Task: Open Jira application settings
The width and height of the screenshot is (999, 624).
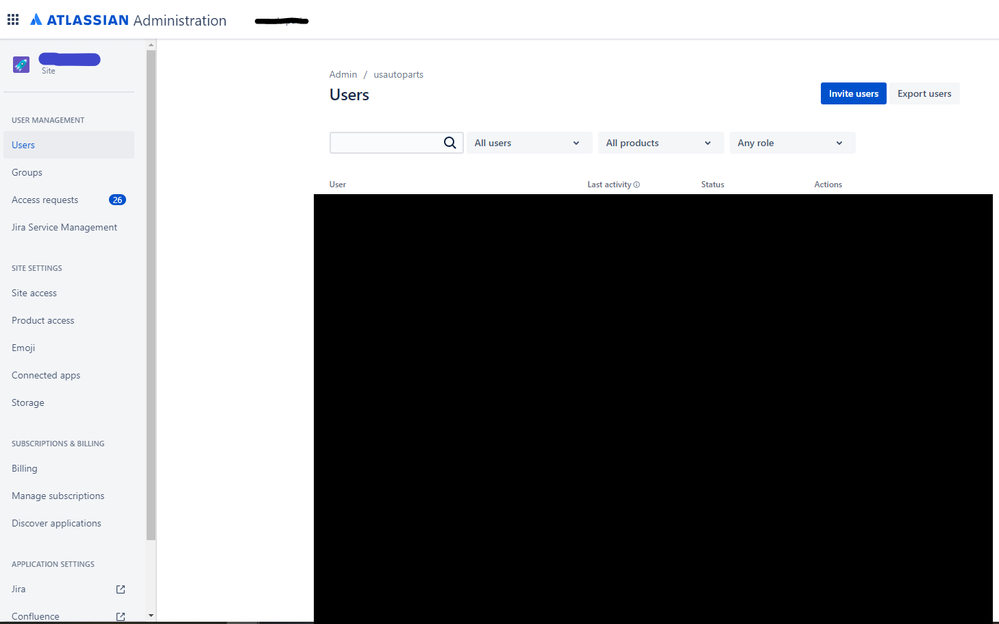Action: point(18,589)
